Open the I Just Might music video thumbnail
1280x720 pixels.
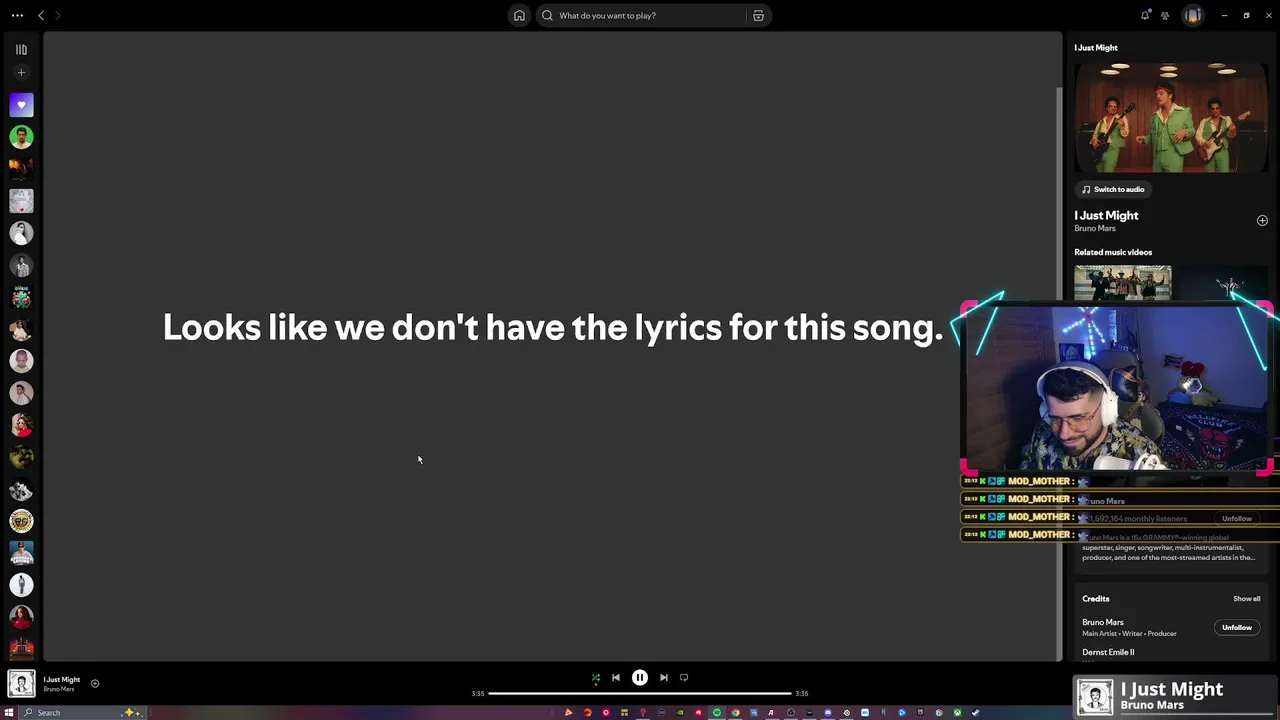[x=1170, y=117]
